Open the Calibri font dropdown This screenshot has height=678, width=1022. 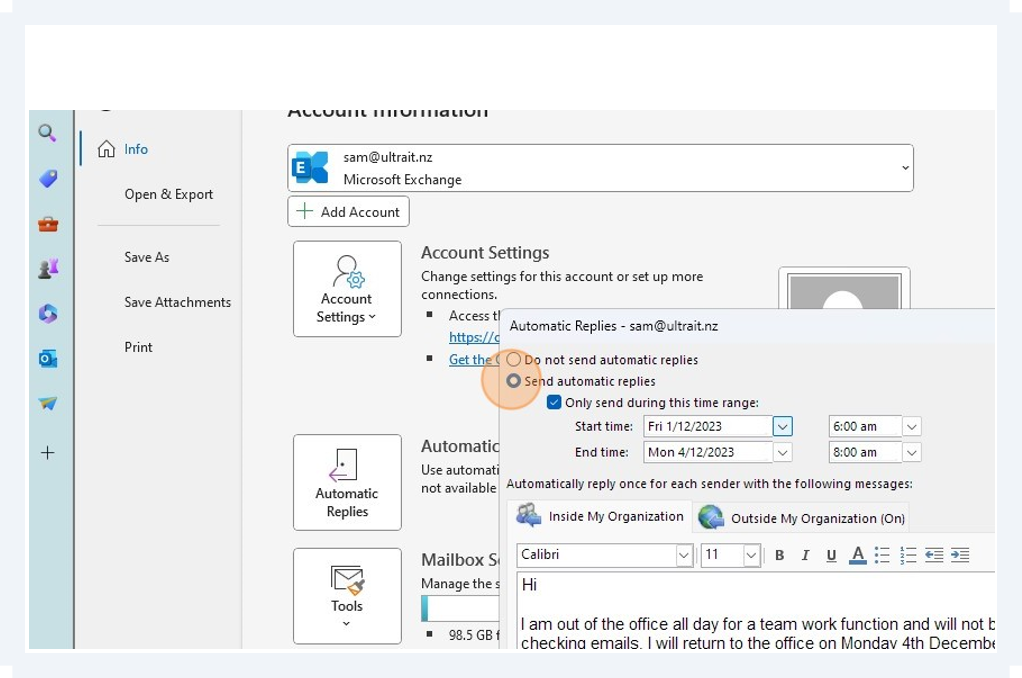(x=683, y=555)
